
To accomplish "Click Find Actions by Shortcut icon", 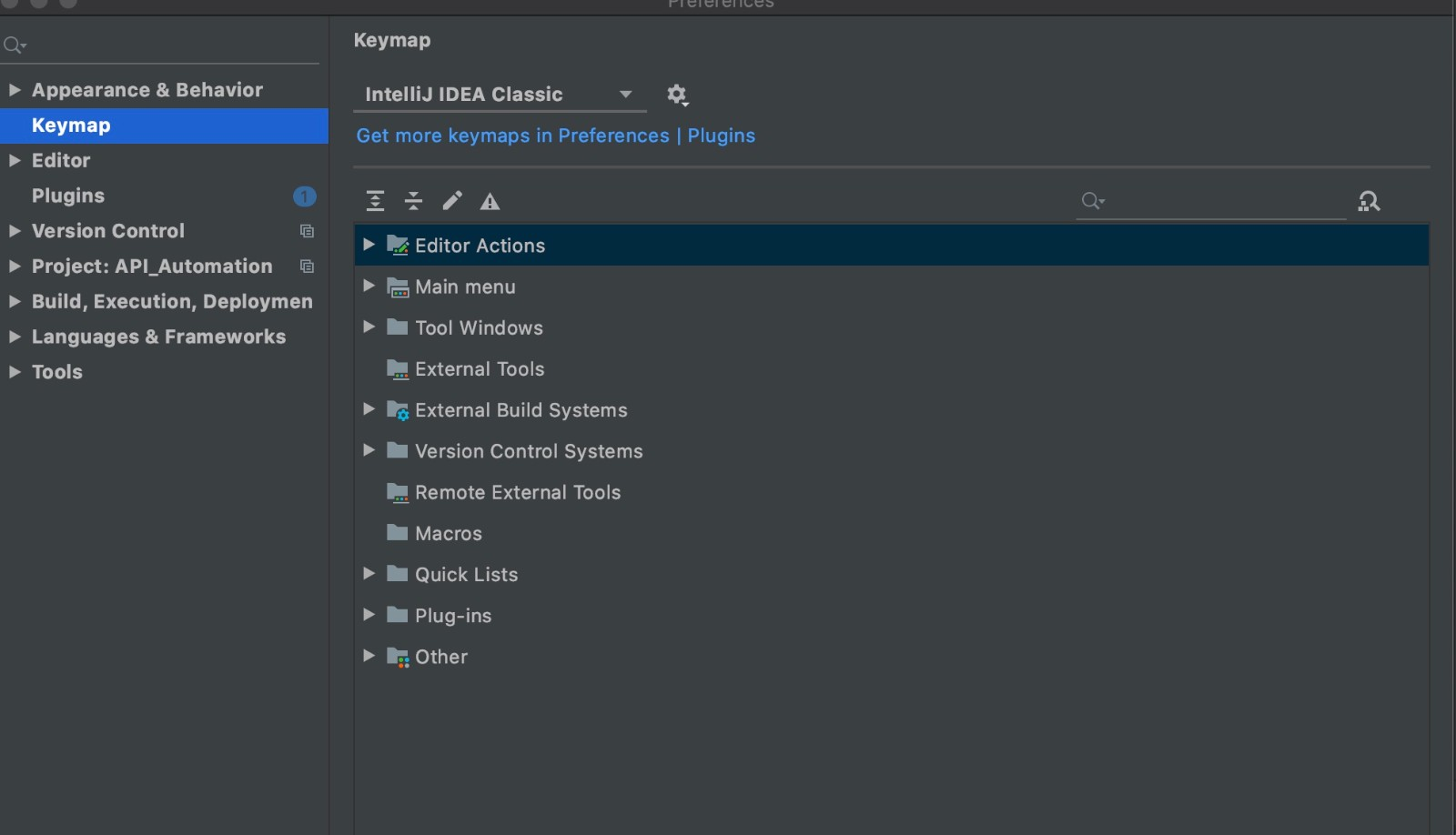I will 1369,201.
